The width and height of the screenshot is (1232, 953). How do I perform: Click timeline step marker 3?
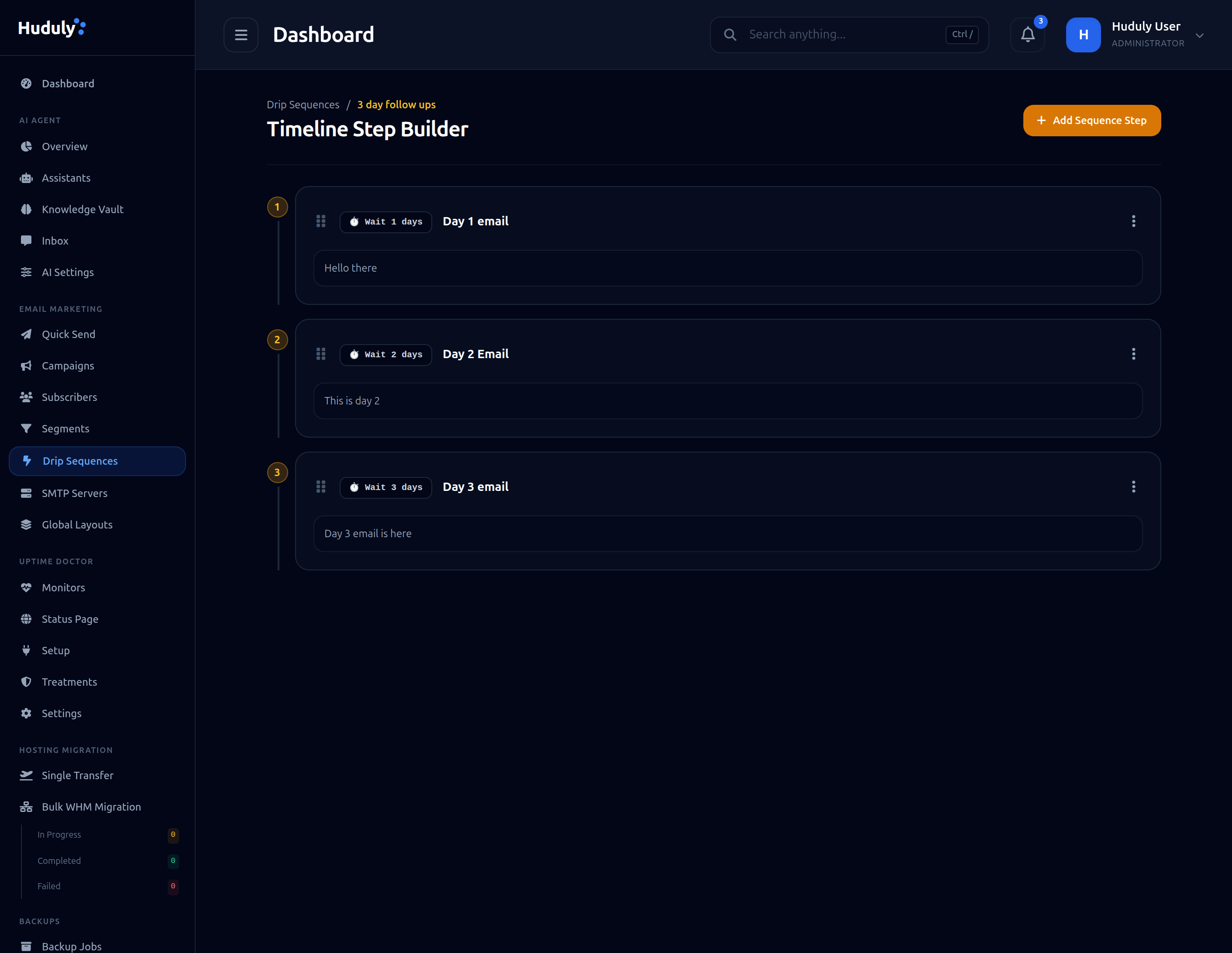pyautogui.click(x=277, y=472)
